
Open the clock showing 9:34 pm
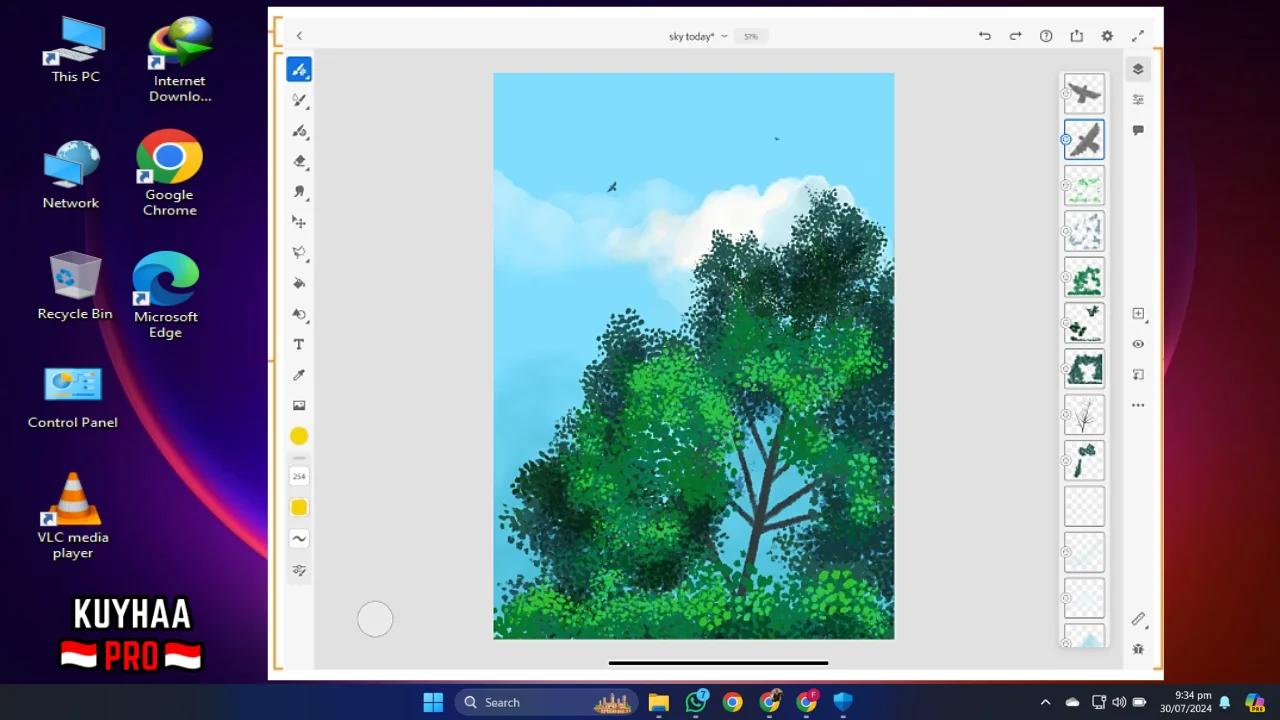click(x=1185, y=702)
